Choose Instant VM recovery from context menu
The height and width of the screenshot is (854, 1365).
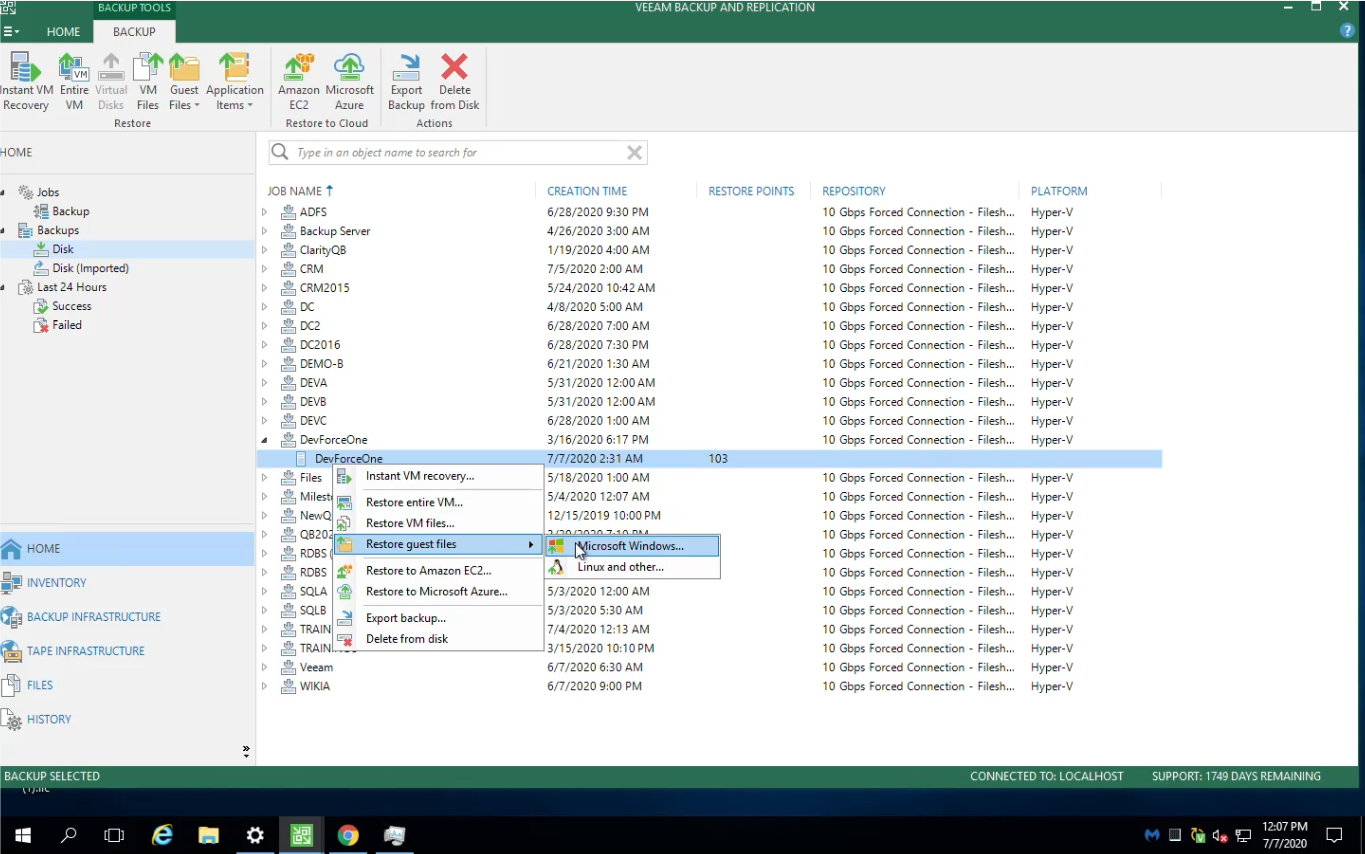click(438, 476)
